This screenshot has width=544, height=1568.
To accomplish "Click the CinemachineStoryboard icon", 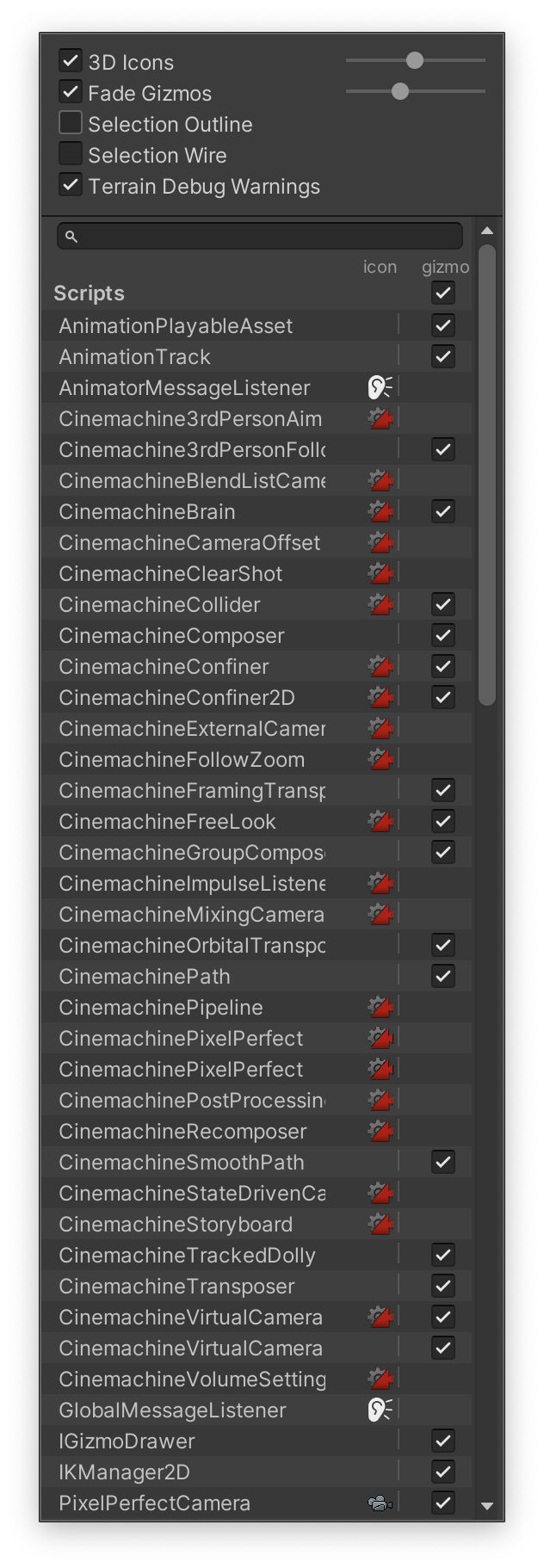I will click(x=380, y=1225).
